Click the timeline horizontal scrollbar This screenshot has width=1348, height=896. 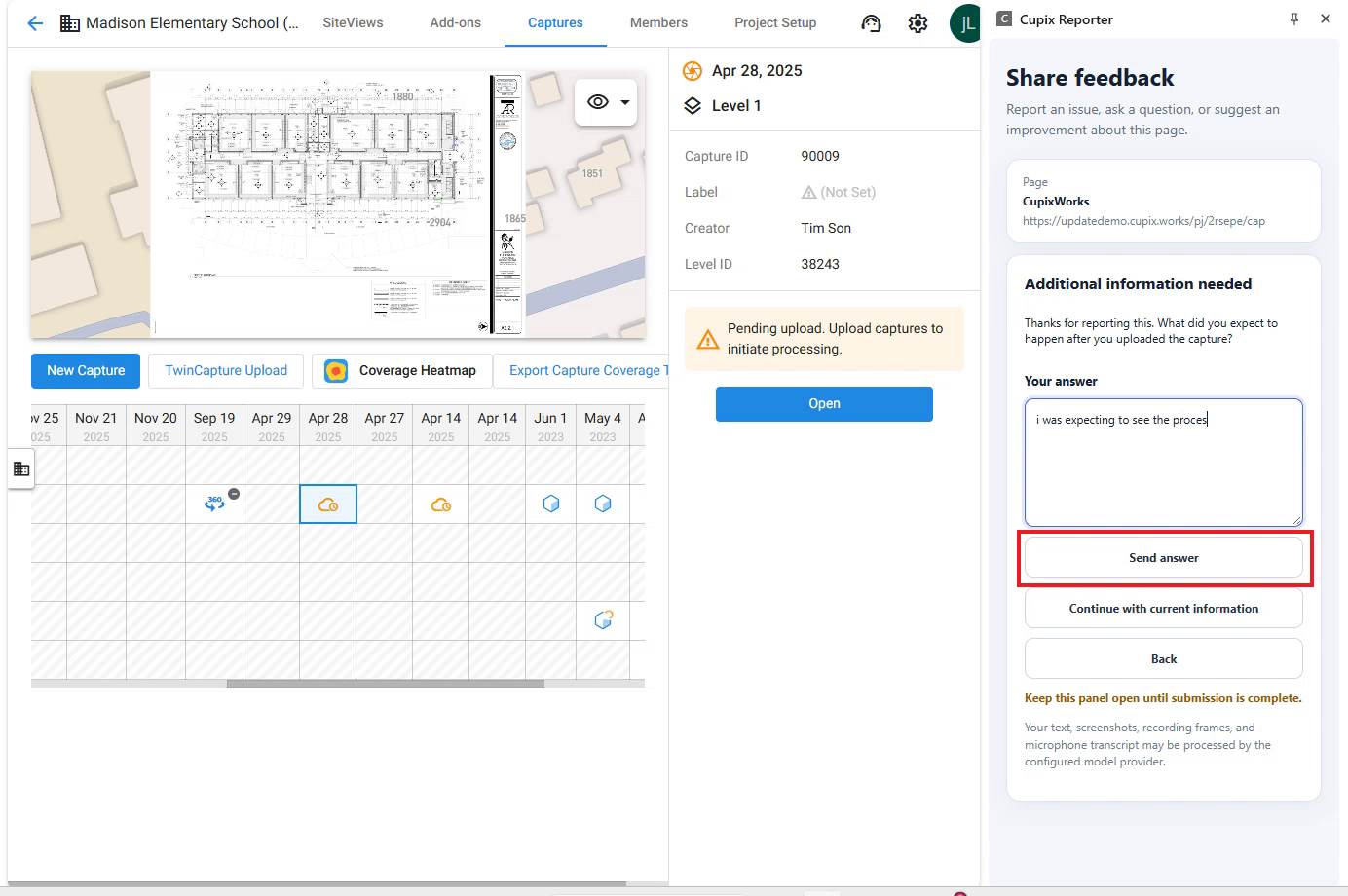(385, 684)
